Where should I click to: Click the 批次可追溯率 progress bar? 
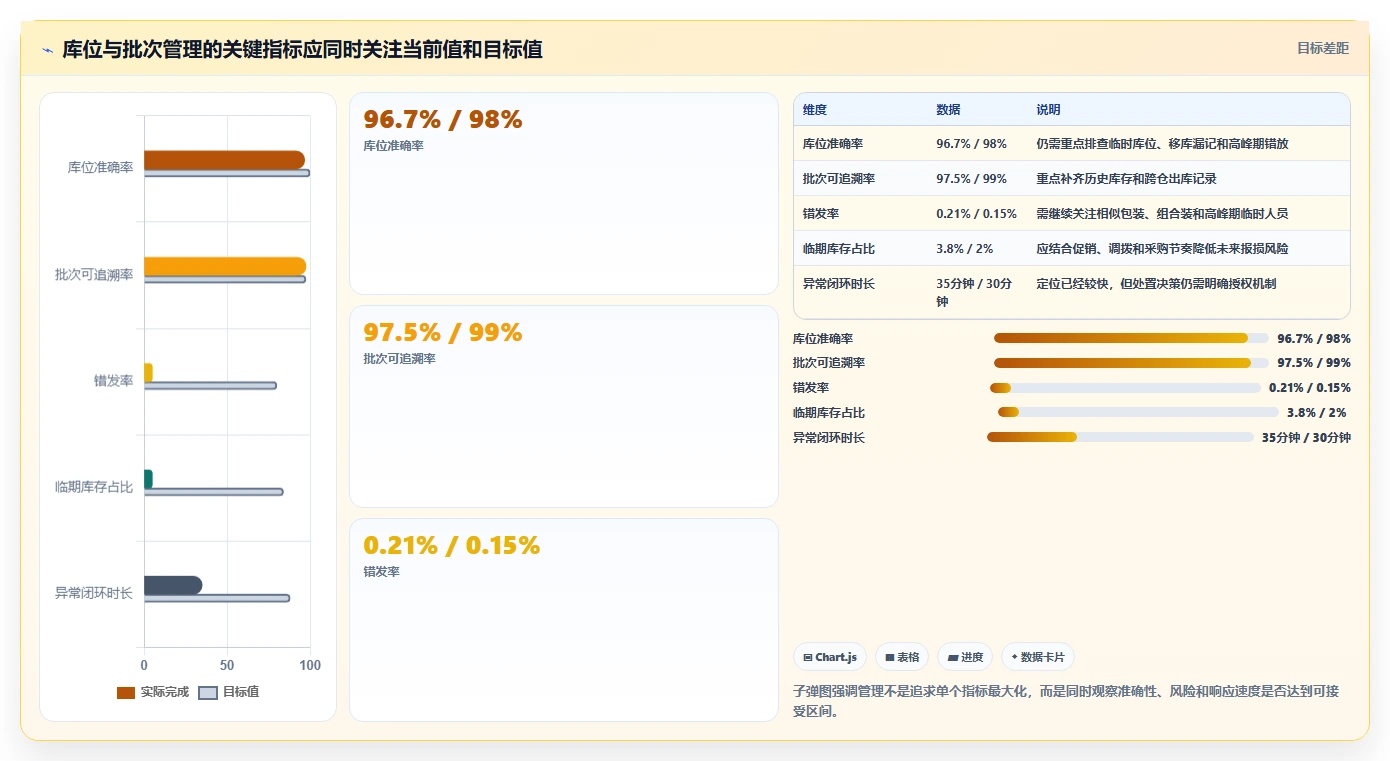point(1131,363)
